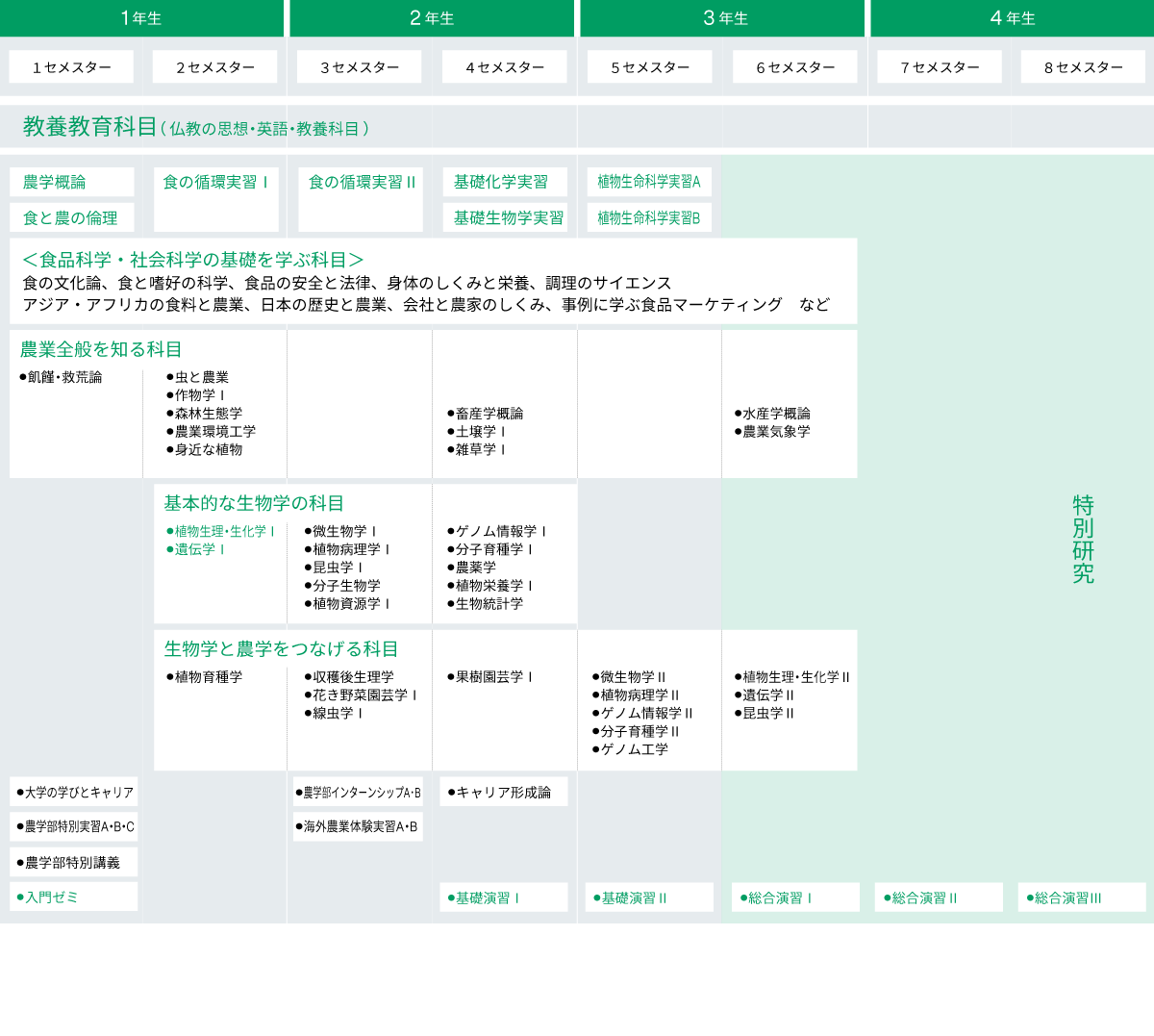The height and width of the screenshot is (1036, 1154).
Task: Click 遺伝学Ⅰ in green
Action: [x=195, y=549]
